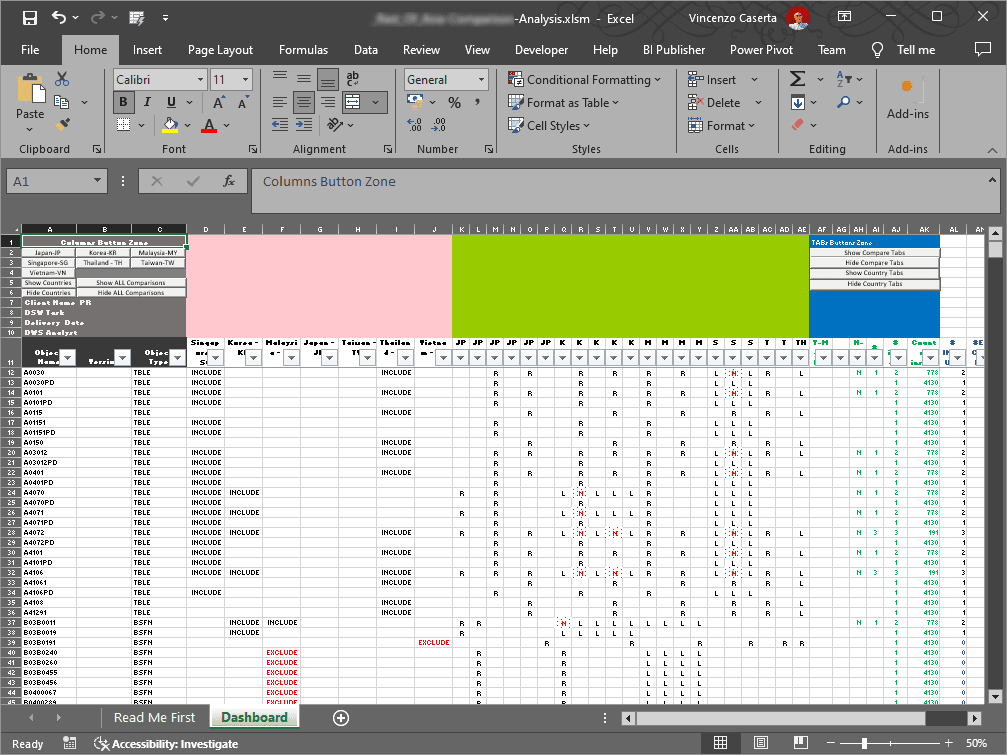Click the Cut scissors icon
The height and width of the screenshot is (755, 1007).
62,79
